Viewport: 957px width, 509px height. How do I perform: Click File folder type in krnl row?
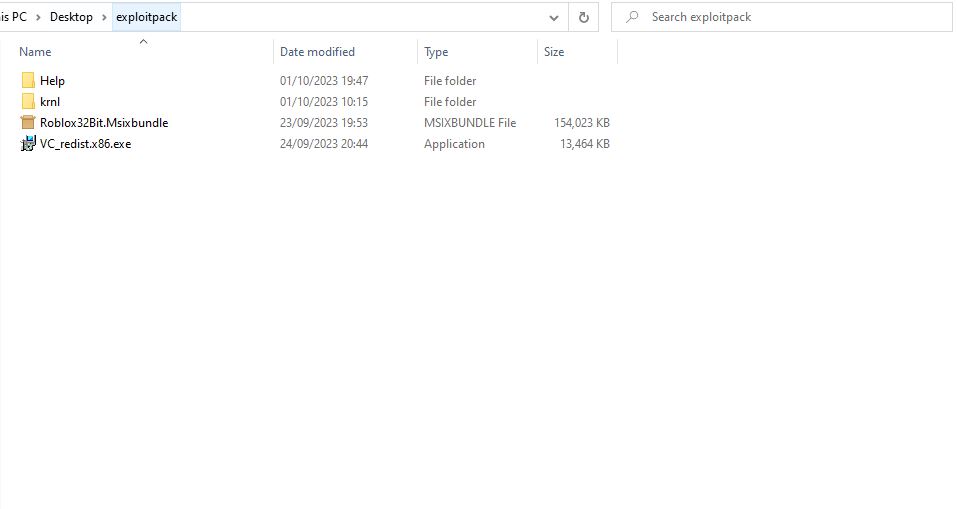tap(450, 101)
